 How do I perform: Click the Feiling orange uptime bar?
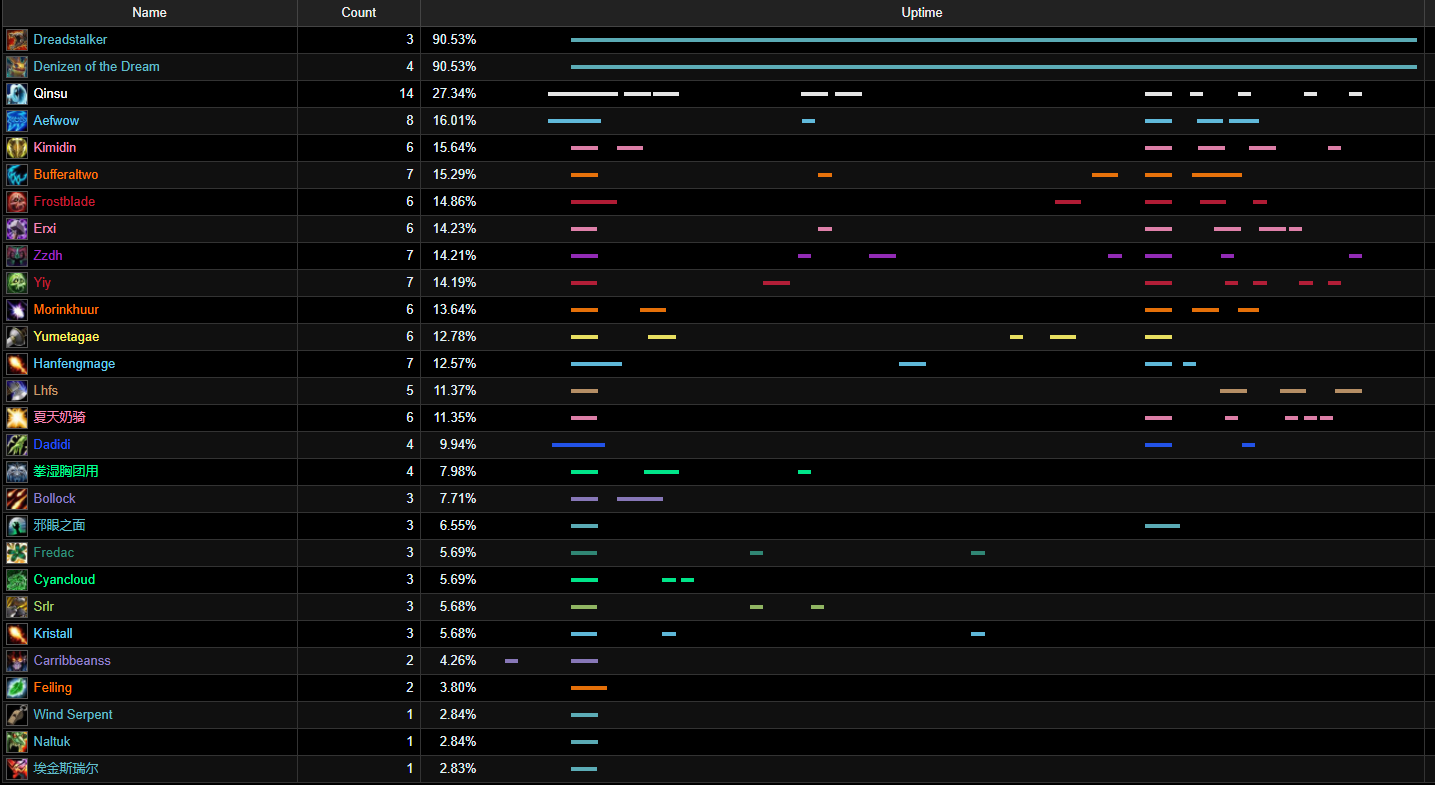589,688
